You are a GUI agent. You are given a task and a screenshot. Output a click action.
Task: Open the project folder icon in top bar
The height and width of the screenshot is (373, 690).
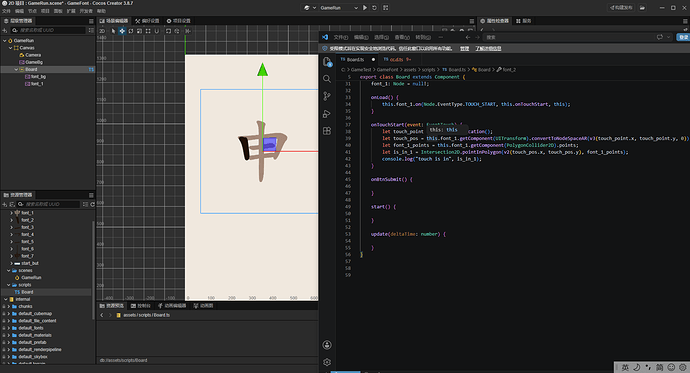642,7
